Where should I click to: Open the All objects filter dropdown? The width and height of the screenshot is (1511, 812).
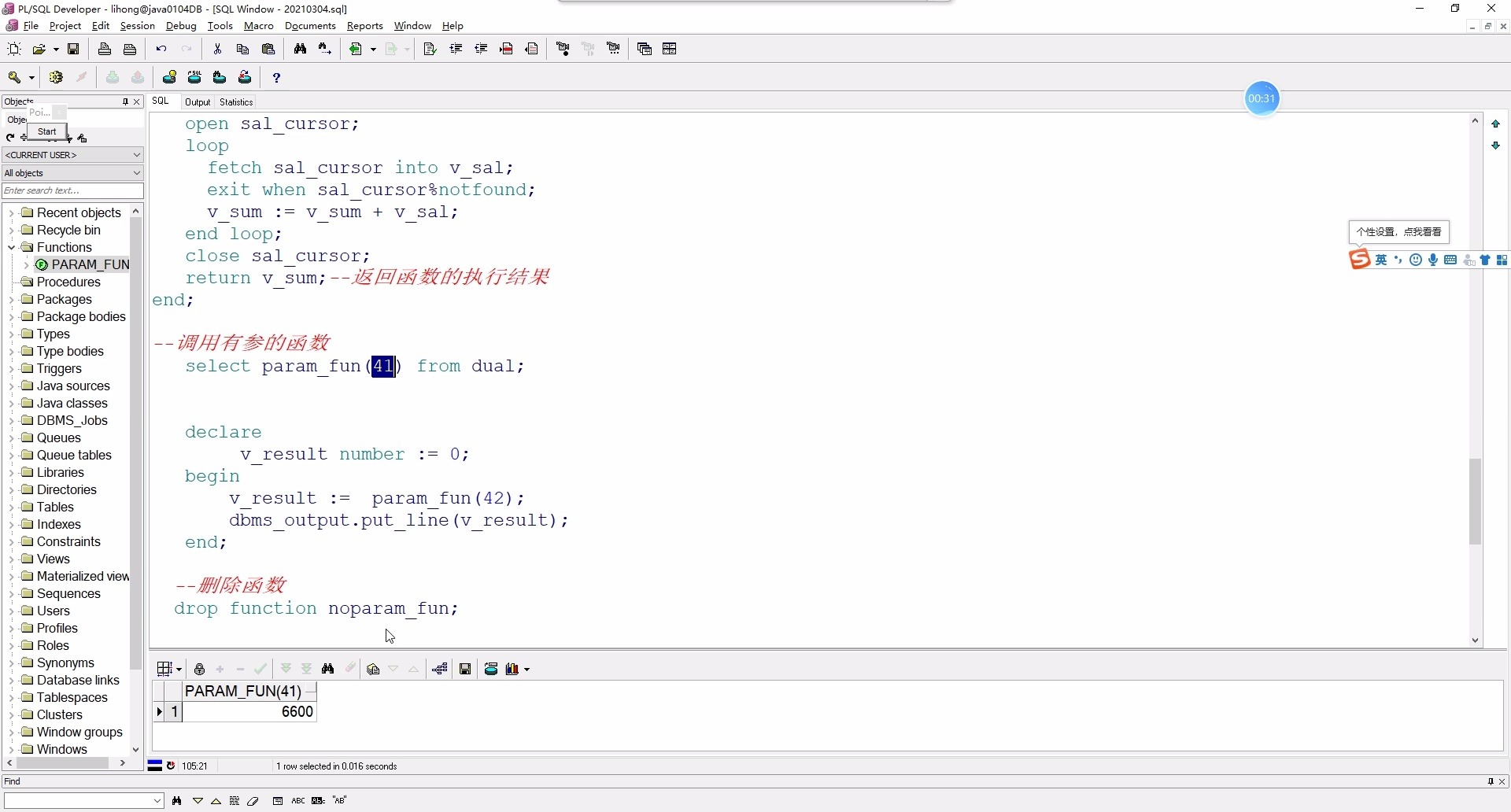coord(135,172)
